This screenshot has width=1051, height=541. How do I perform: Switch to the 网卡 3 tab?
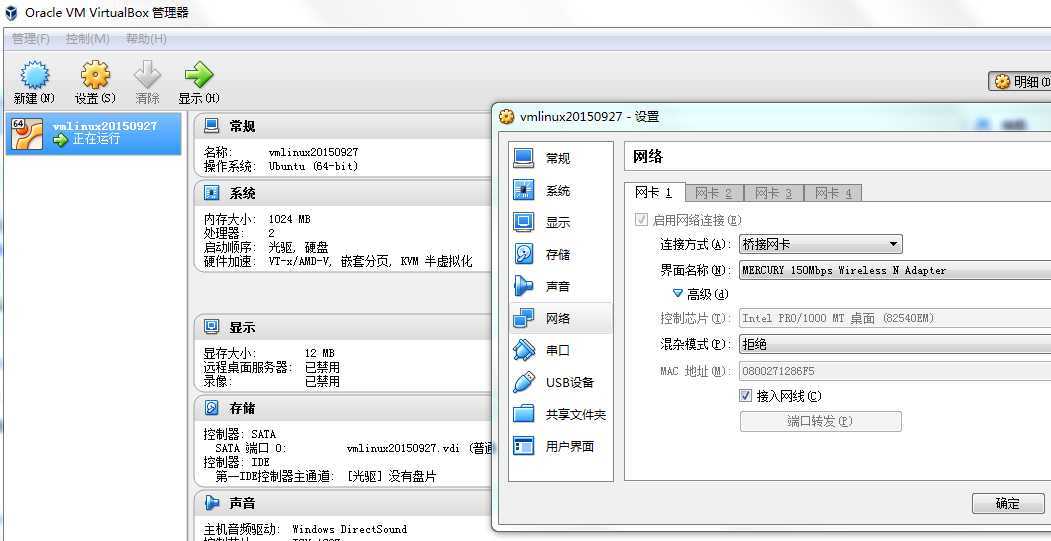click(x=774, y=193)
